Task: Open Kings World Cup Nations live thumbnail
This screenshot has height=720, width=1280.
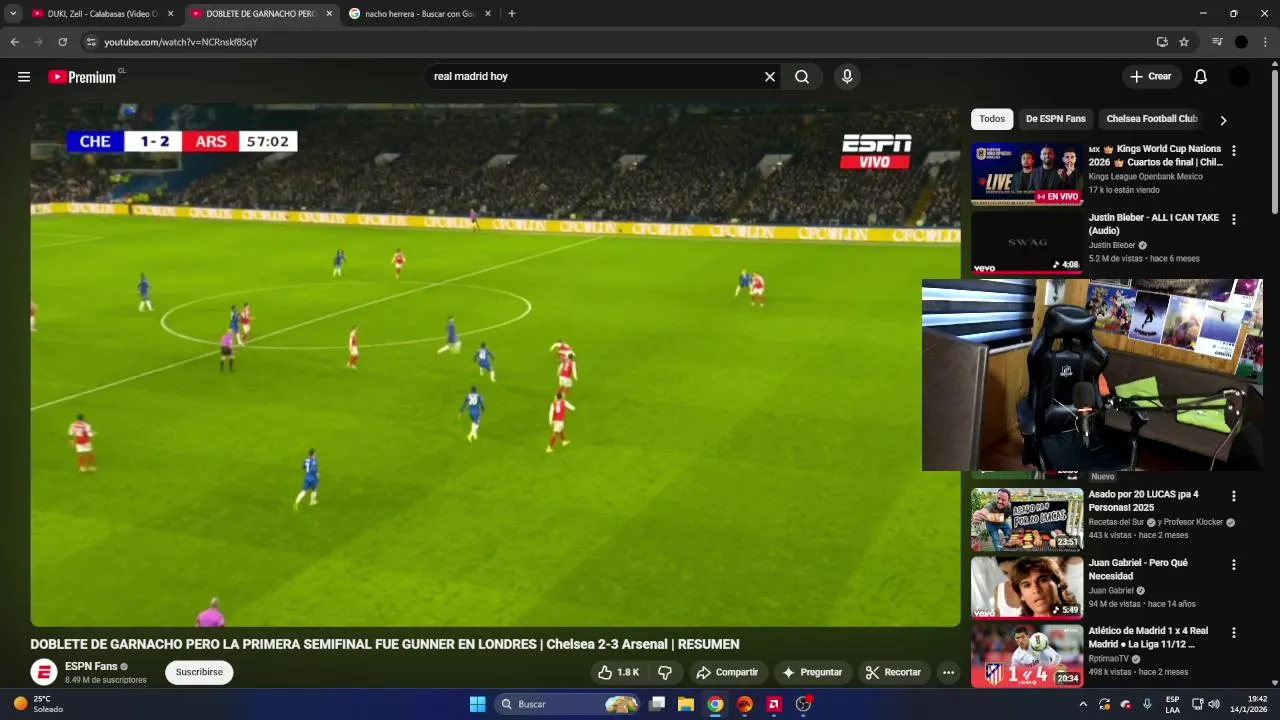Action: click(x=1027, y=173)
